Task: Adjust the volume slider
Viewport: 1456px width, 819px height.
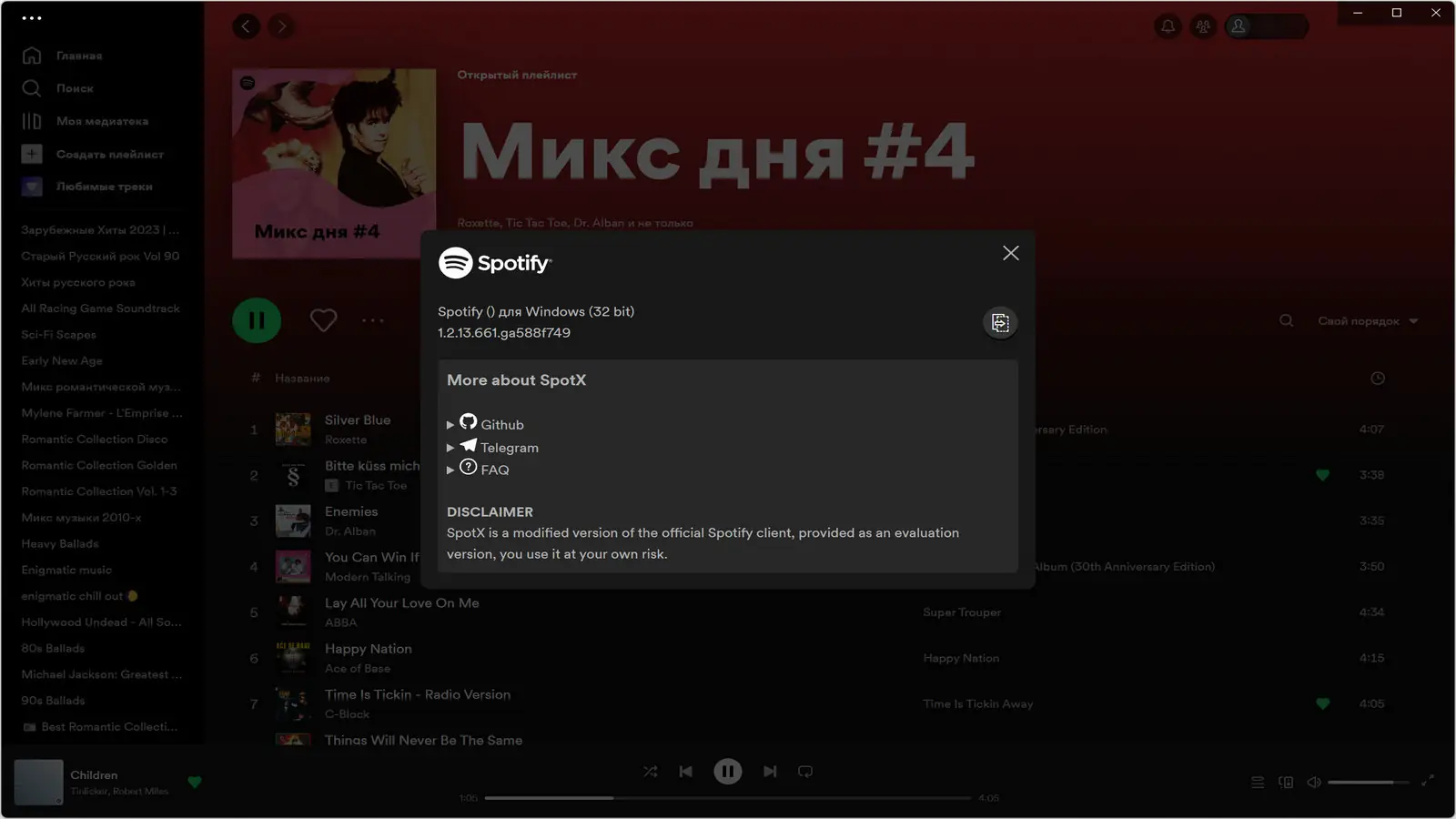Action: (1368, 783)
